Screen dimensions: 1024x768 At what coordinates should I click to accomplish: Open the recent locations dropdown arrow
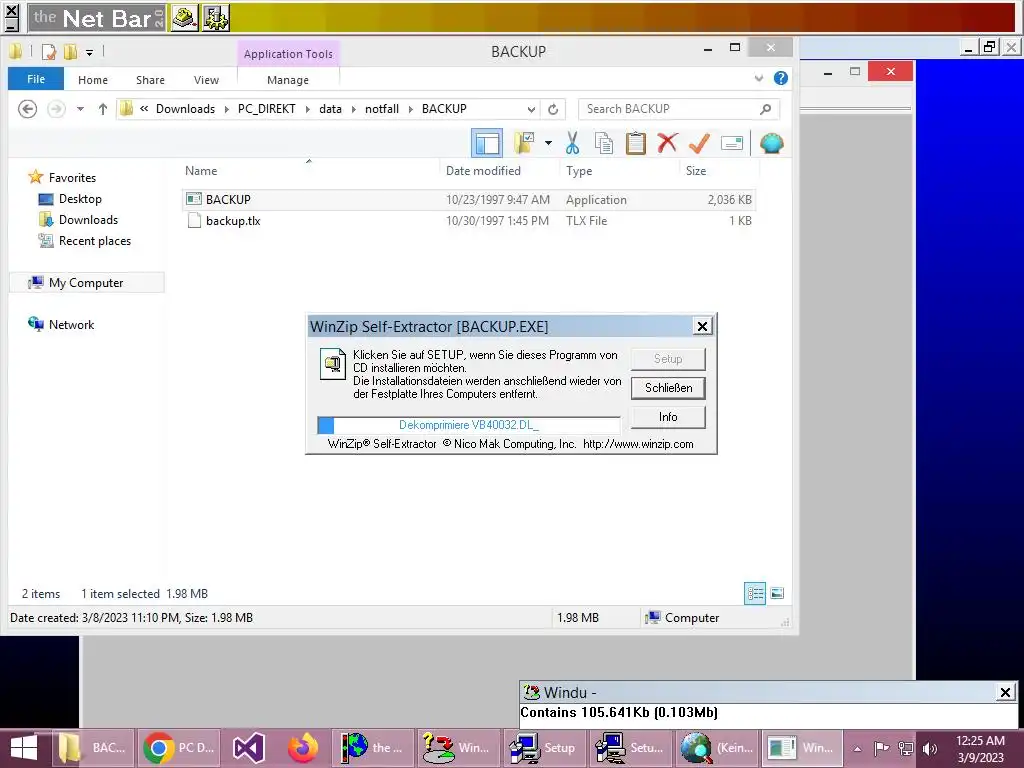(80, 109)
